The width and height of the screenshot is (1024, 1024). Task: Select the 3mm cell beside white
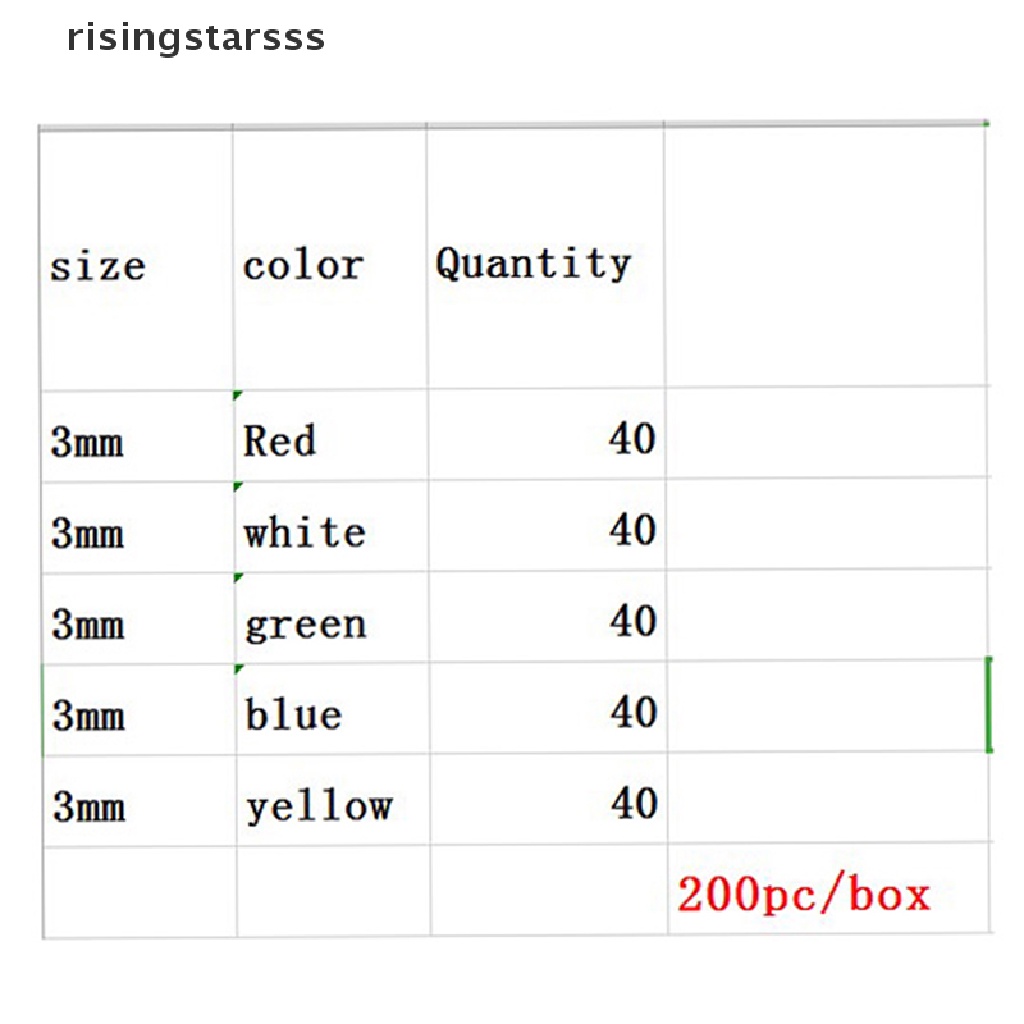88,533
